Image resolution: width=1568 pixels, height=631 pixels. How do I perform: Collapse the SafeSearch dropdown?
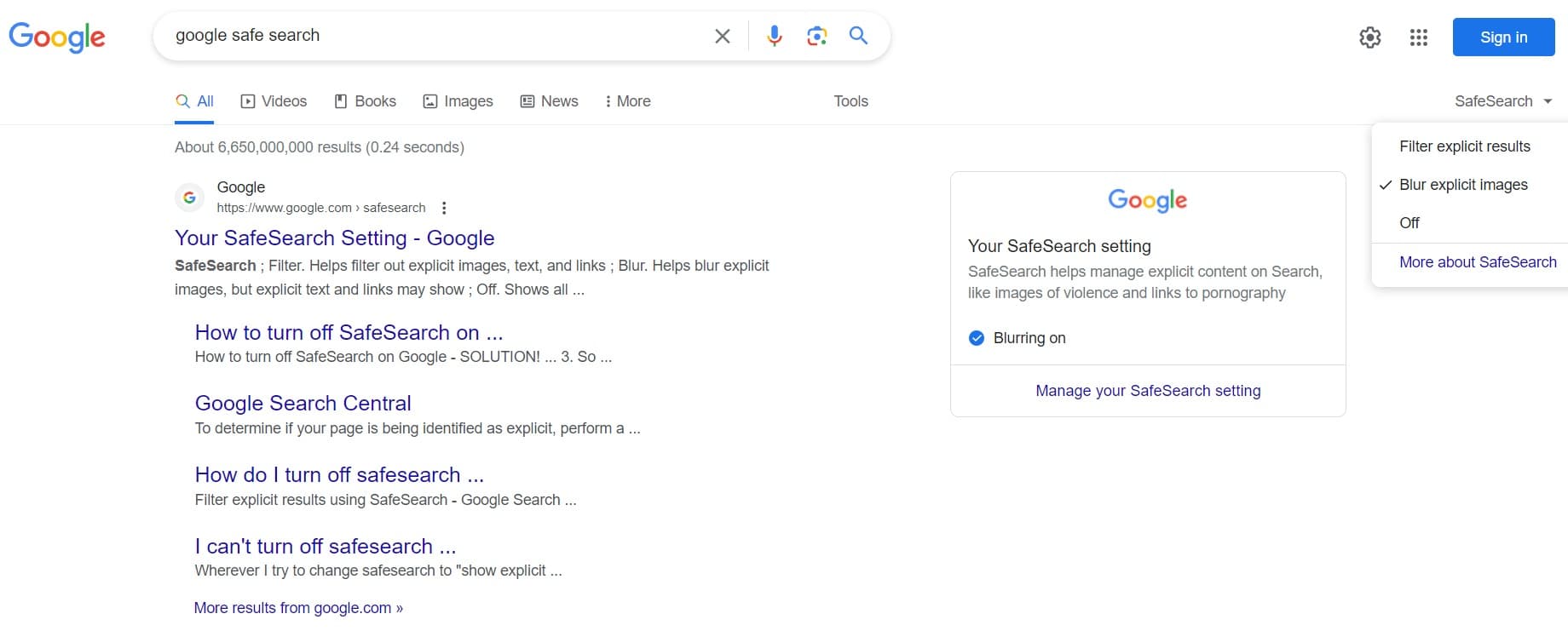1503,101
